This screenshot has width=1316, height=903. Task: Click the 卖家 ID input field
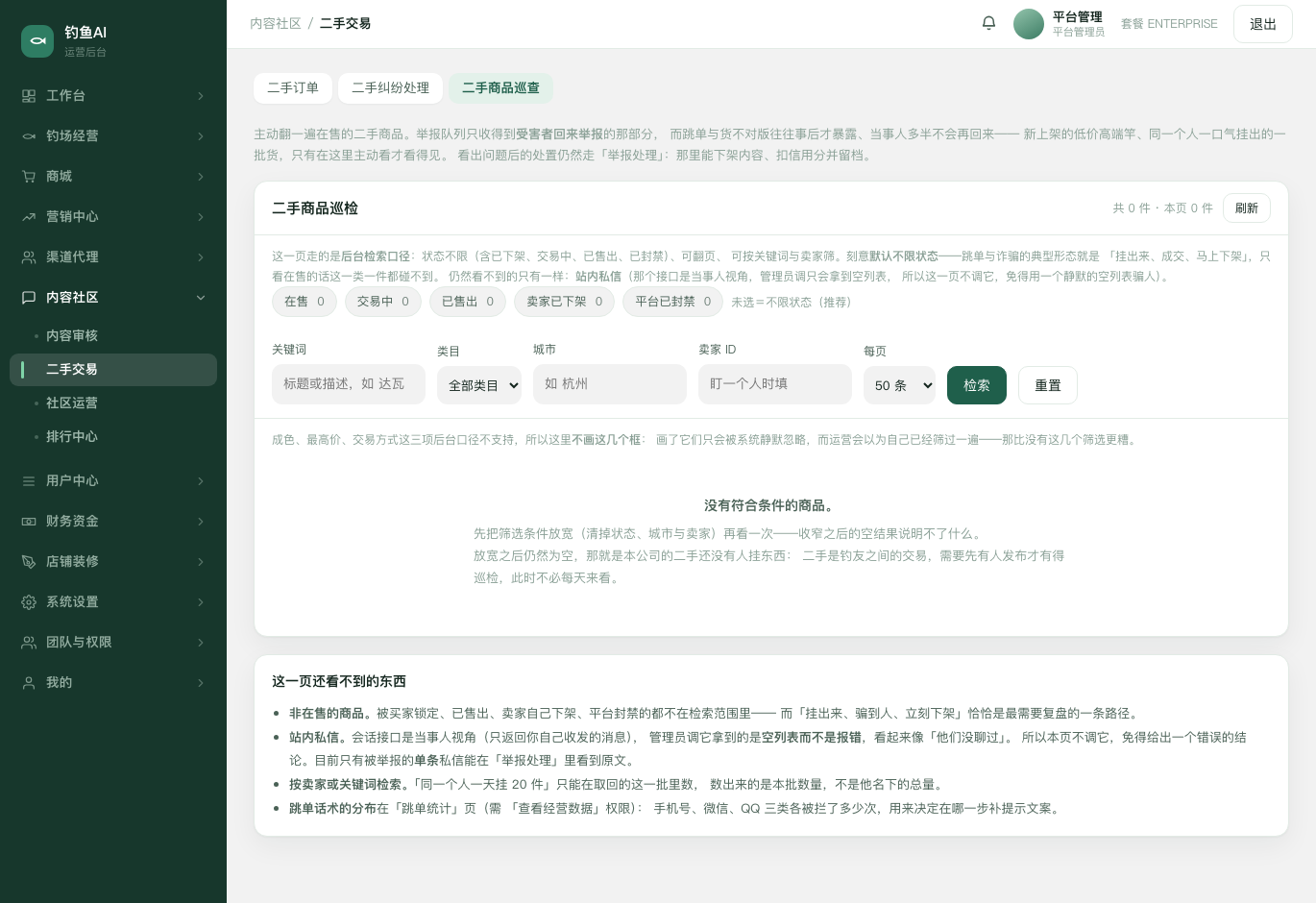point(775,383)
